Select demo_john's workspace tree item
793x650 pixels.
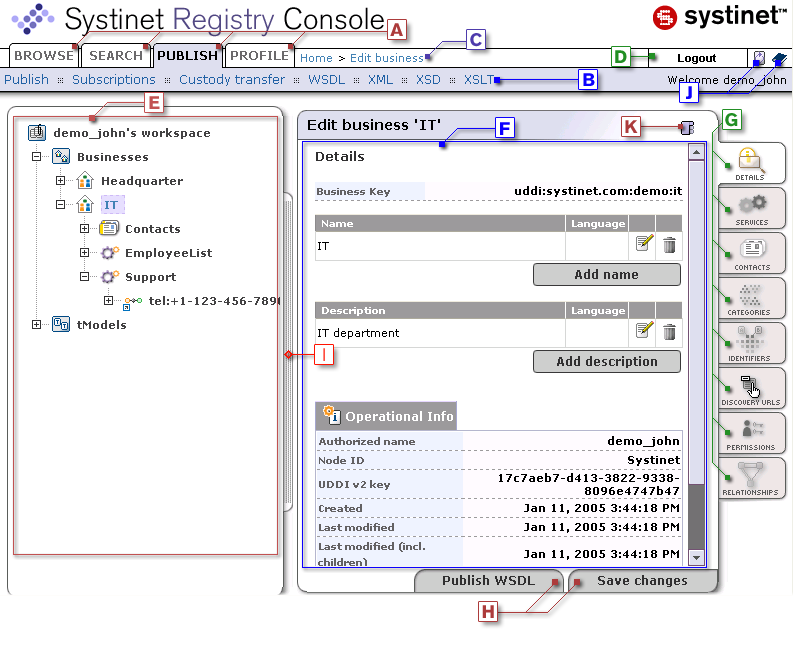[x=132, y=133]
